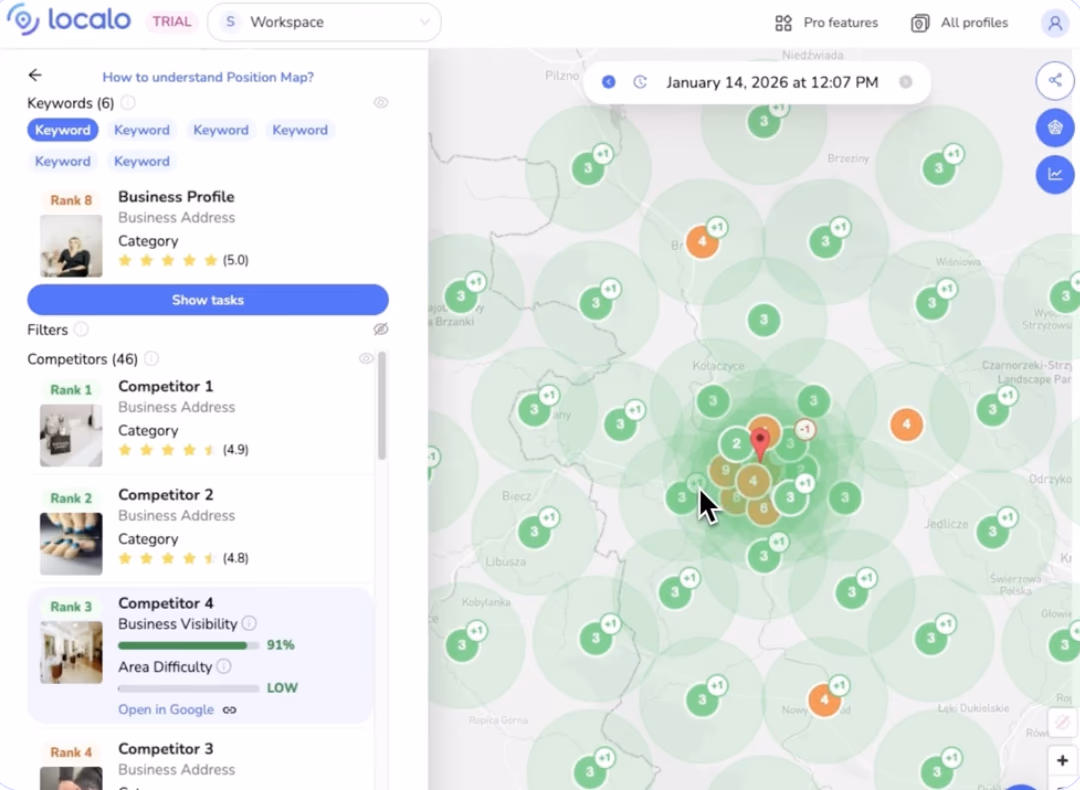Click the history clock icon
Screen dimensions: 1080x790
(x=640, y=82)
